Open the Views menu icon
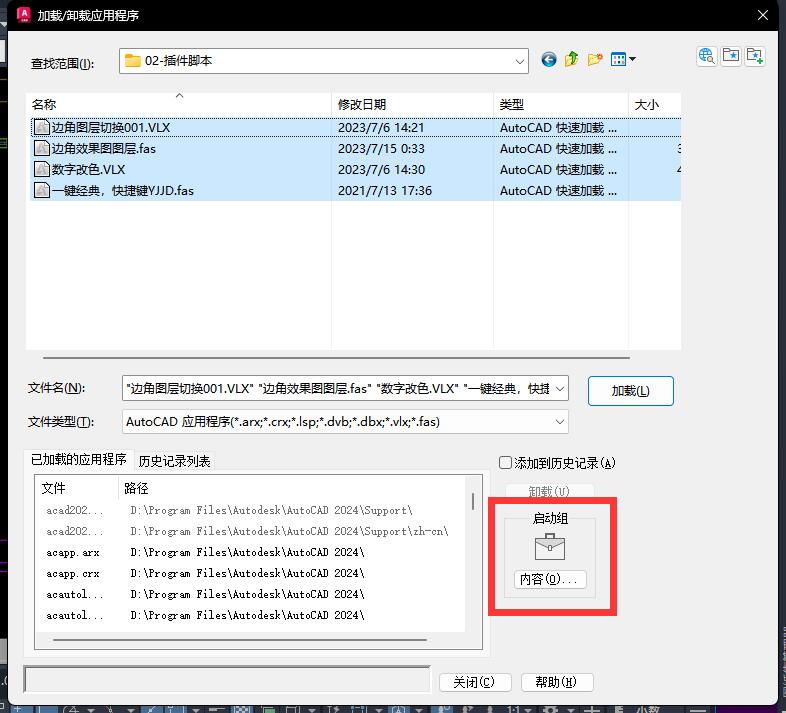786x713 pixels. (x=623, y=60)
